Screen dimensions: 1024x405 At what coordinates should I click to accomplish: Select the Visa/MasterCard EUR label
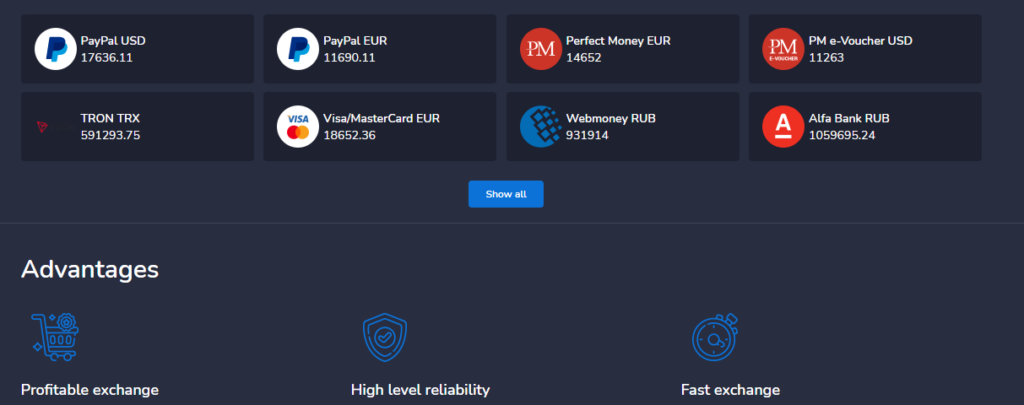(381, 118)
